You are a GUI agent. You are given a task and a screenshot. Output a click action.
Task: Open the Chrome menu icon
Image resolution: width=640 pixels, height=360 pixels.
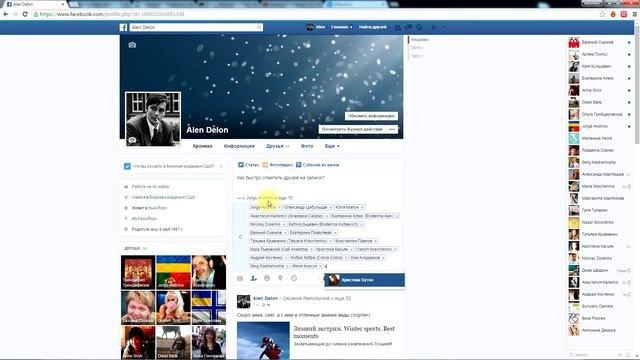tap(635, 14)
